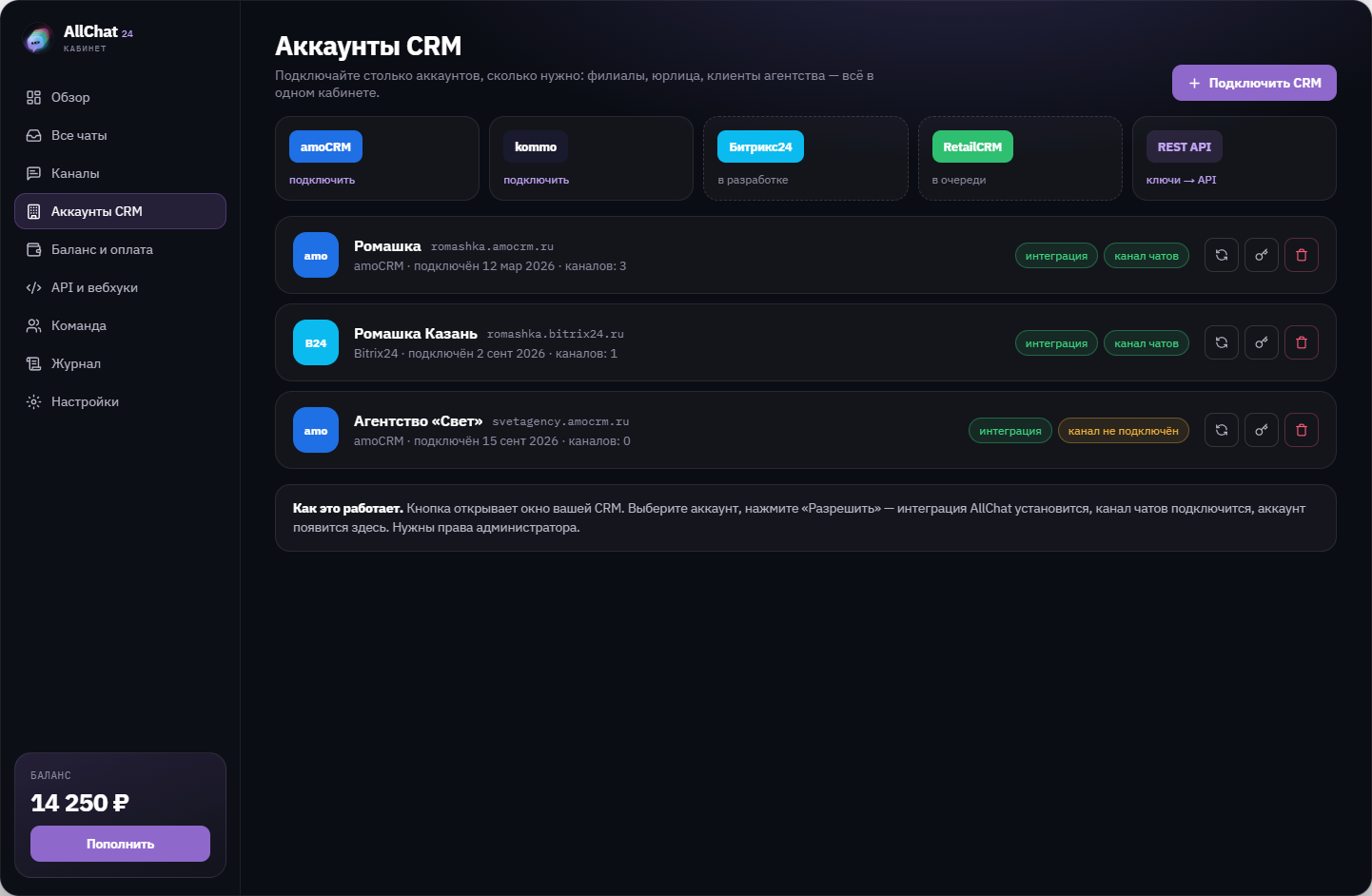The width and height of the screenshot is (1372, 896).
Task: Click the канал не подключён tag
Action: coord(1123,431)
